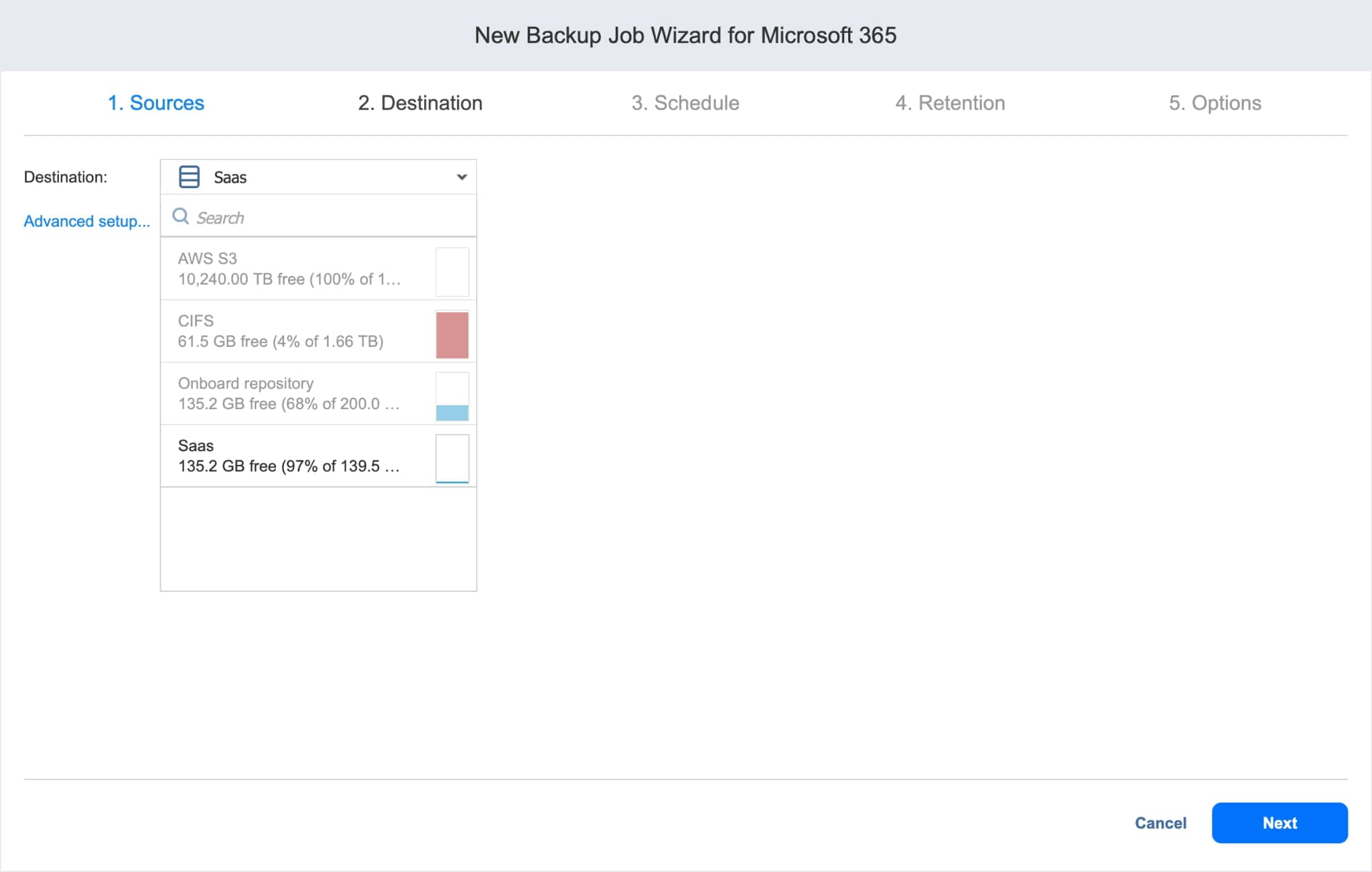Click the Saas repository usage bar

tap(452, 459)
